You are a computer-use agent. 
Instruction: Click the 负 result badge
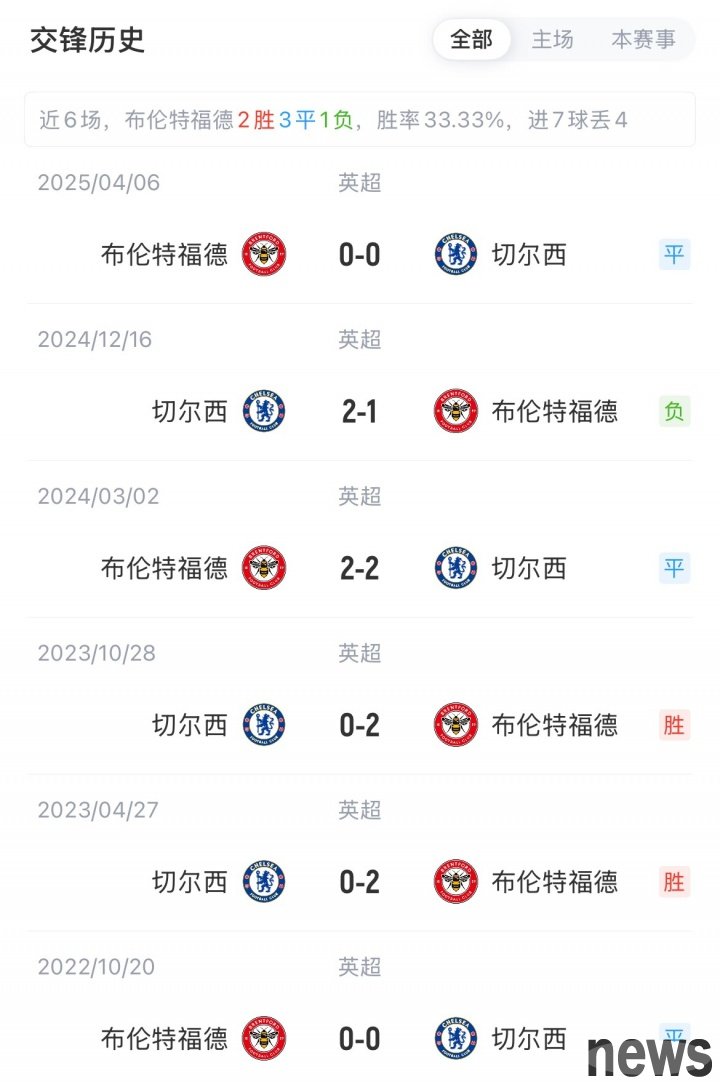coord(674,411)
